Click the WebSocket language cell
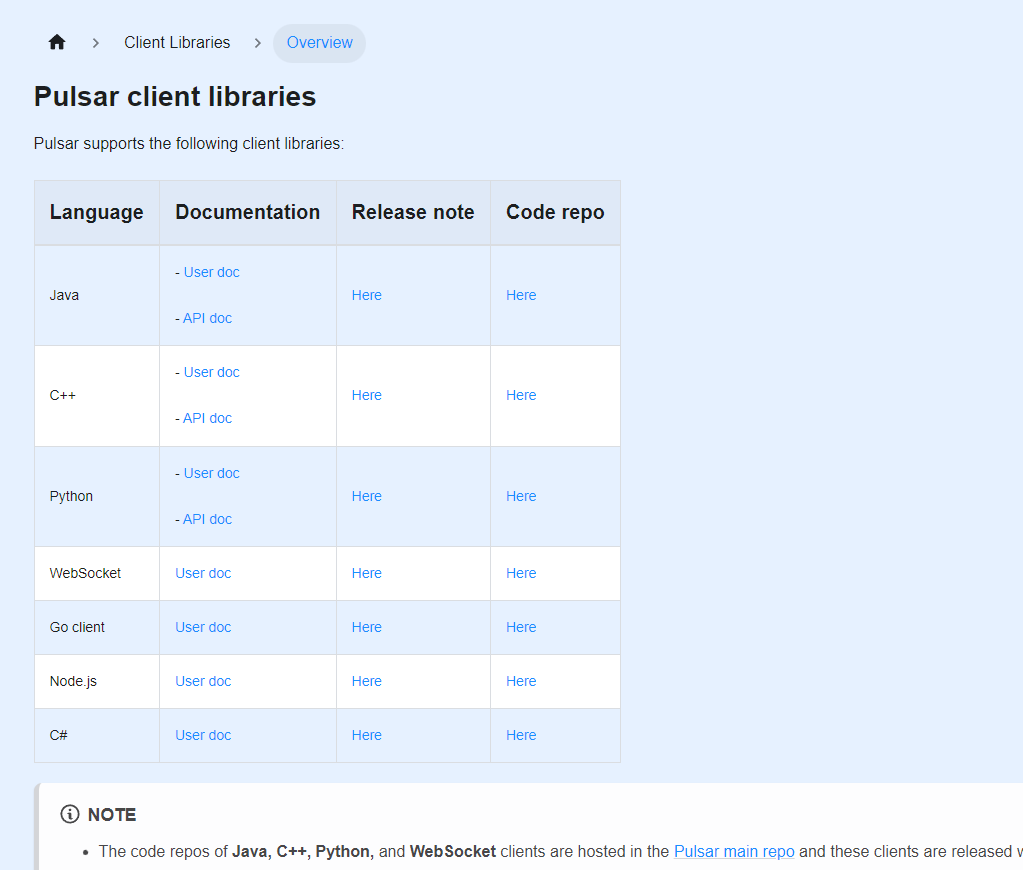Image resolution: width=1023 pixels, height=870 pixels. (x=97, y=573)
